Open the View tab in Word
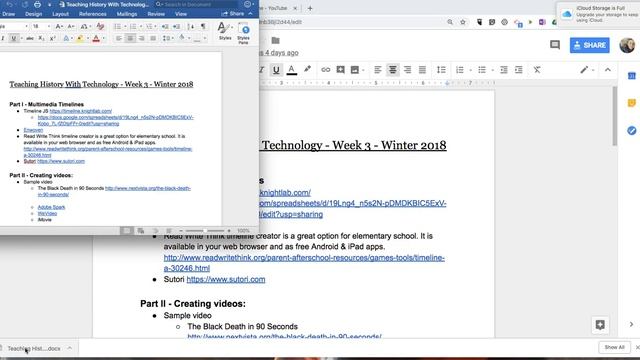The image size is (640, 360). point(181,14)
